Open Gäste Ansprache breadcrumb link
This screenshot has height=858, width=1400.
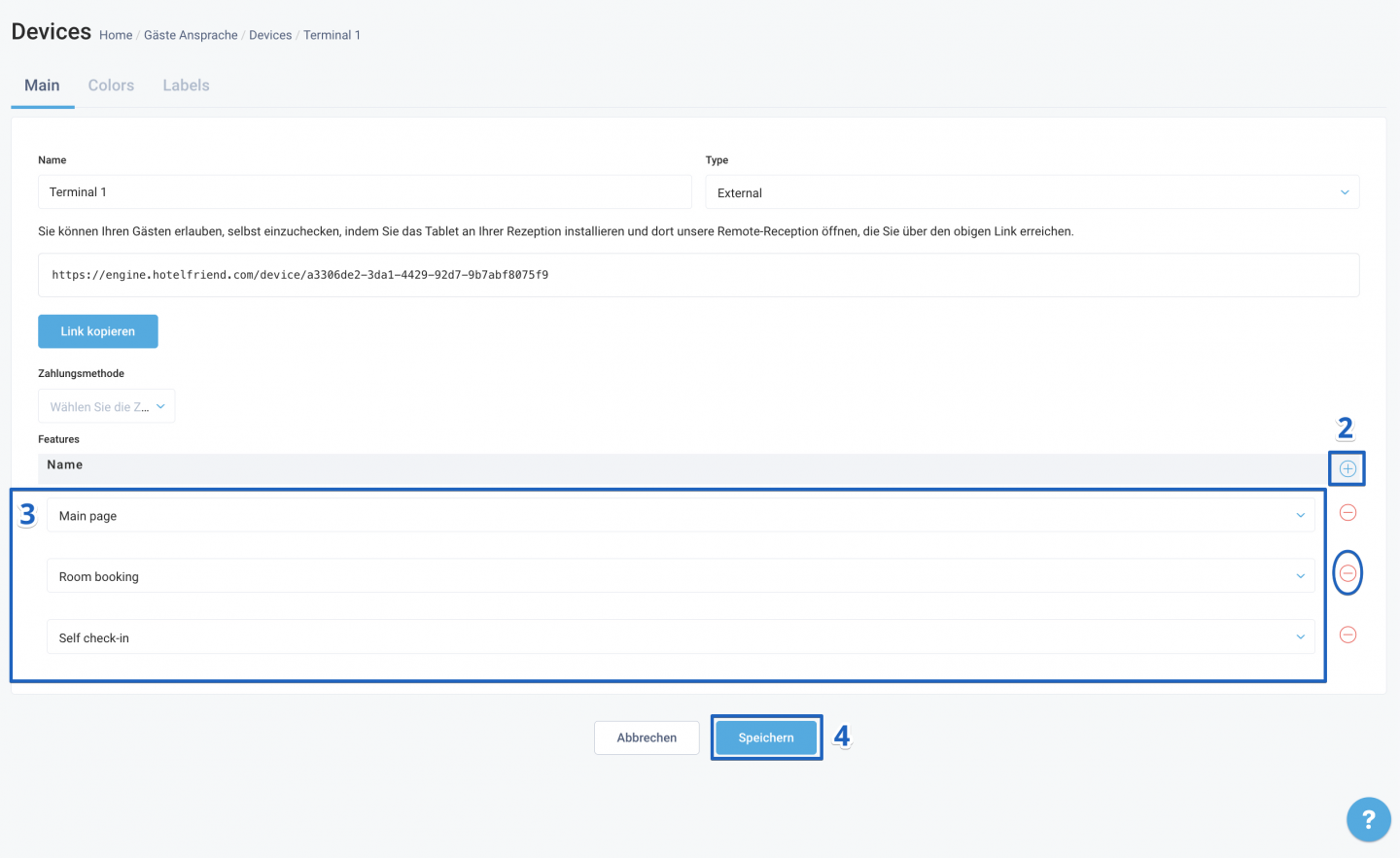(191, 35)
